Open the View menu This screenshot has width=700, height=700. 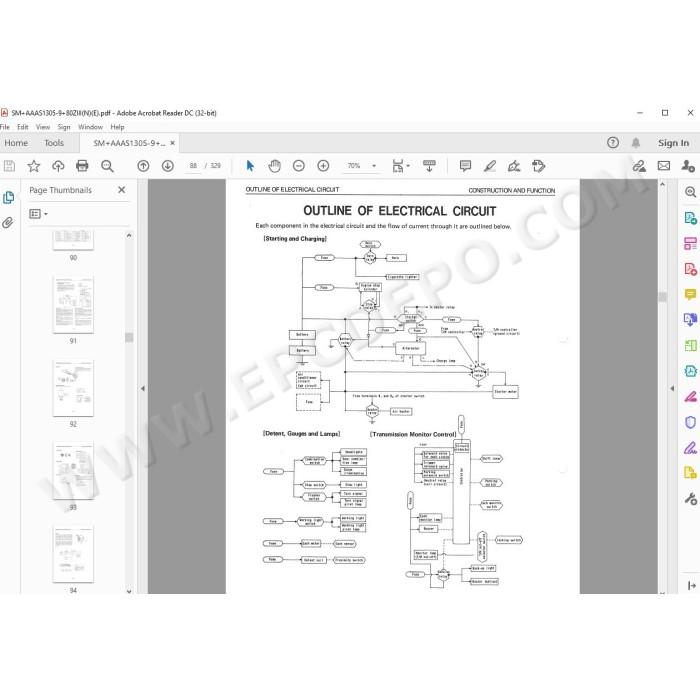(x=43, y=127)
